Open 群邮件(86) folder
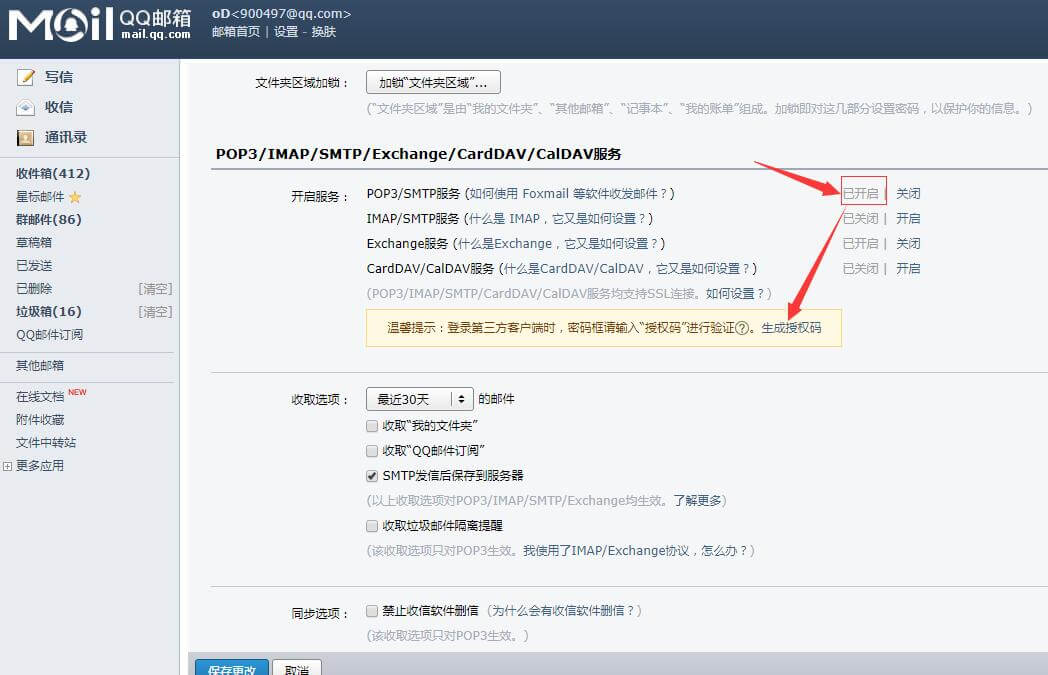The image size is (1048, 675). pos(48,219)
